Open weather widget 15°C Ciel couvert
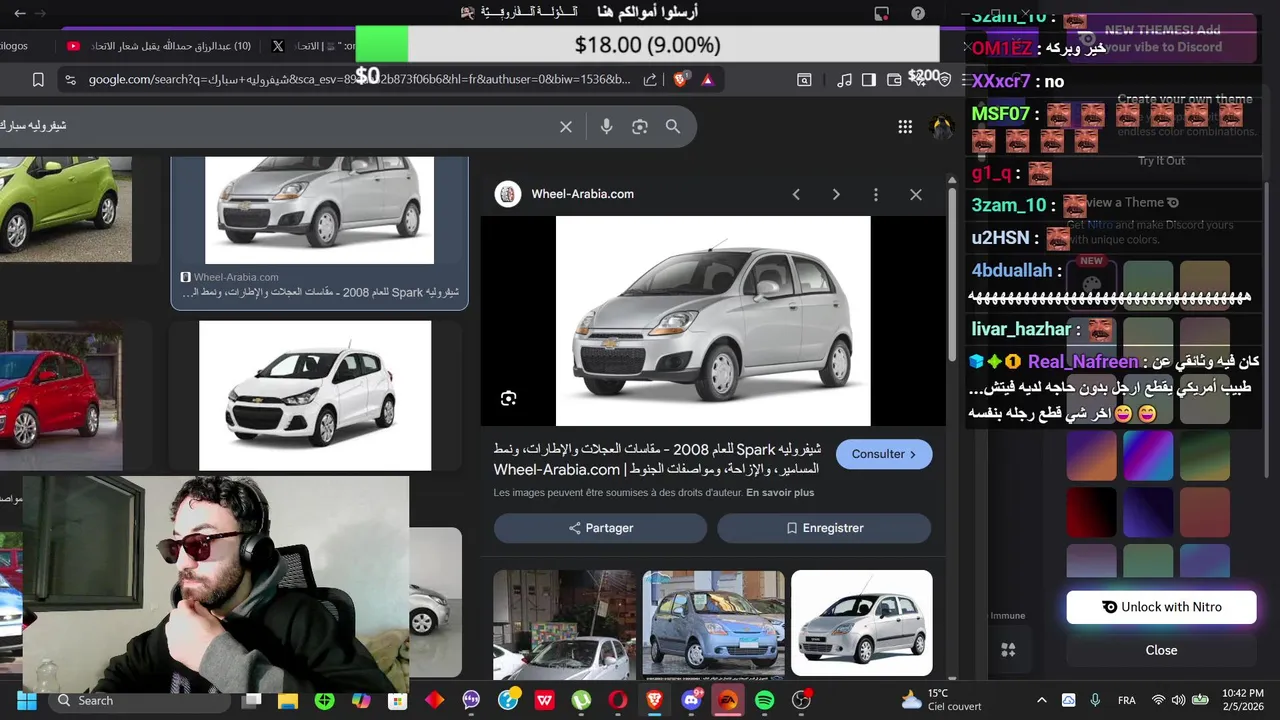This screenshot has width=1280, height=720. click(940, 700)
